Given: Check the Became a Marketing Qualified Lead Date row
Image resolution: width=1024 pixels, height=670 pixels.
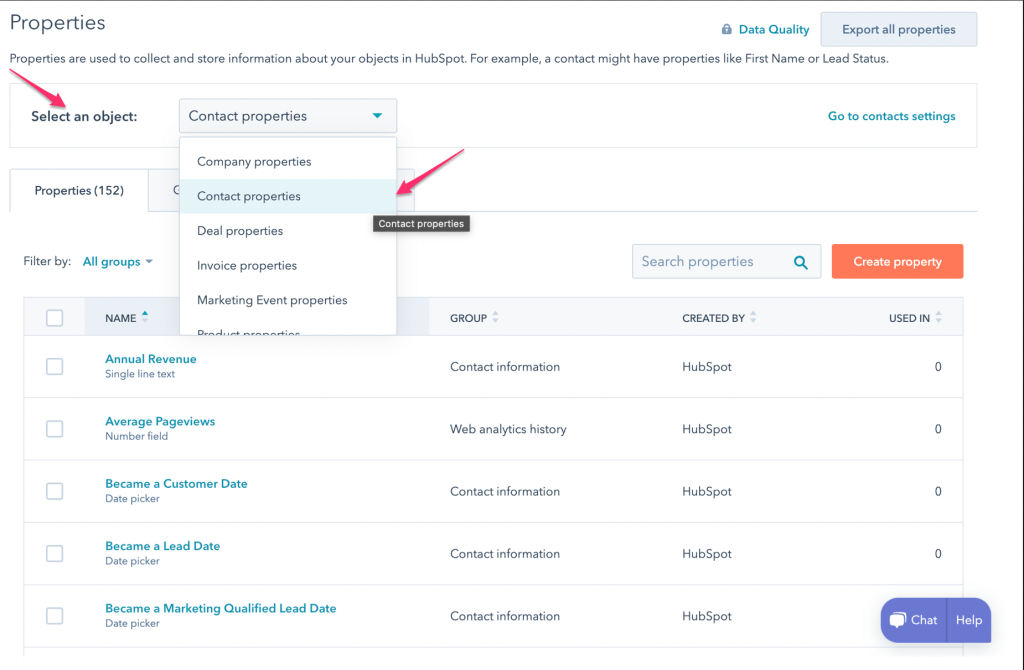Looking at the screenshot, I should tap(55, 616).
